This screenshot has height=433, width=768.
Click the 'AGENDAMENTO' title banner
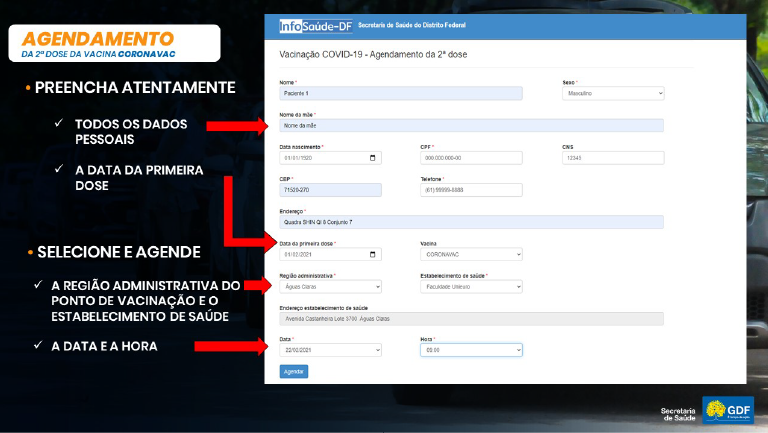pos(114,43)
